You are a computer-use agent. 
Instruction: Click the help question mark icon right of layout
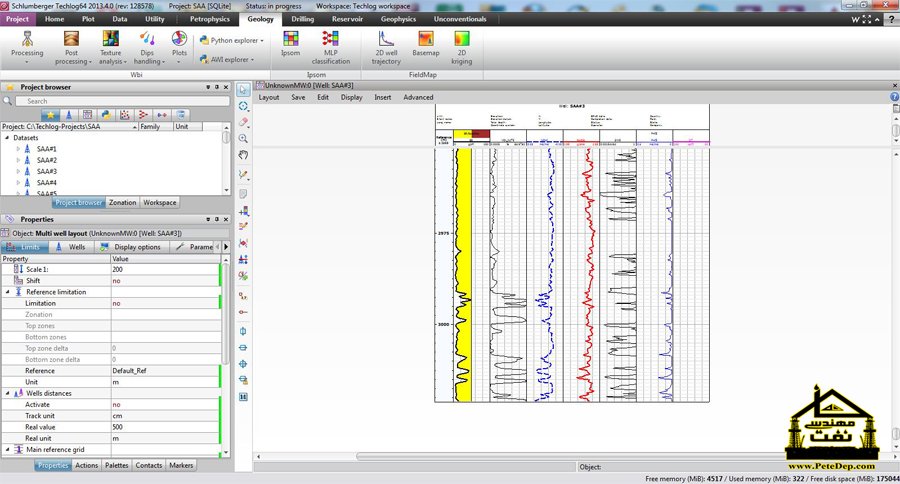coord(895,97)
